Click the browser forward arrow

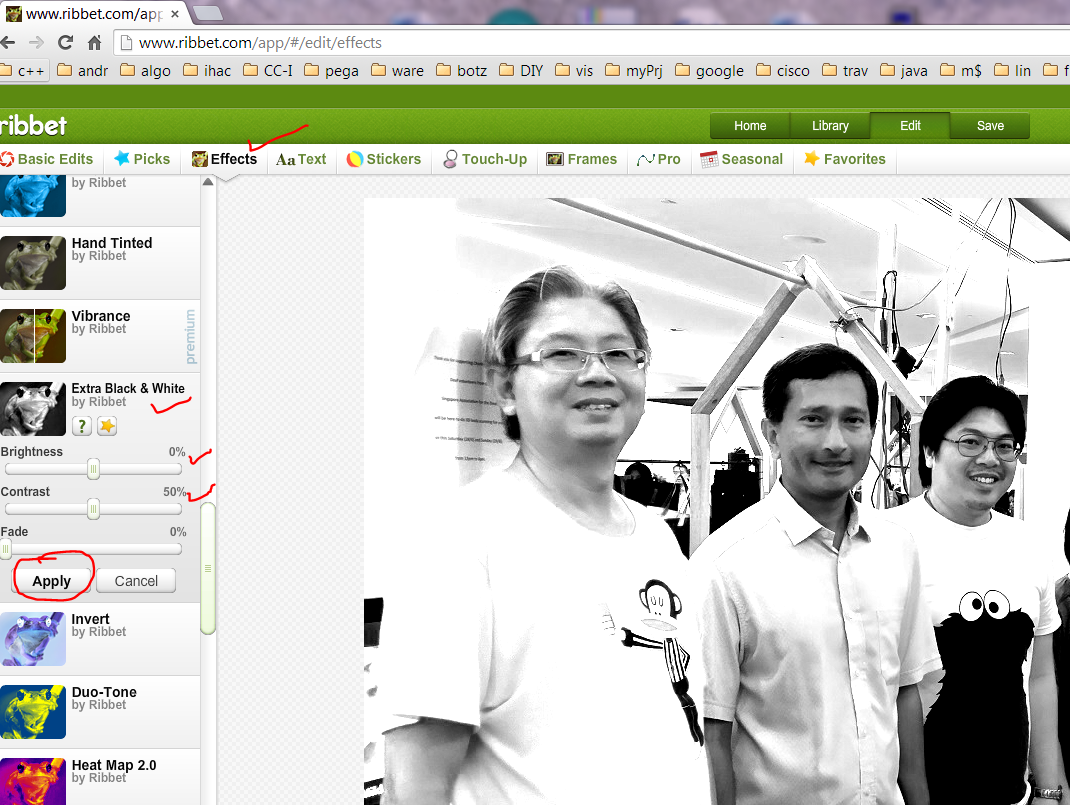36,43
